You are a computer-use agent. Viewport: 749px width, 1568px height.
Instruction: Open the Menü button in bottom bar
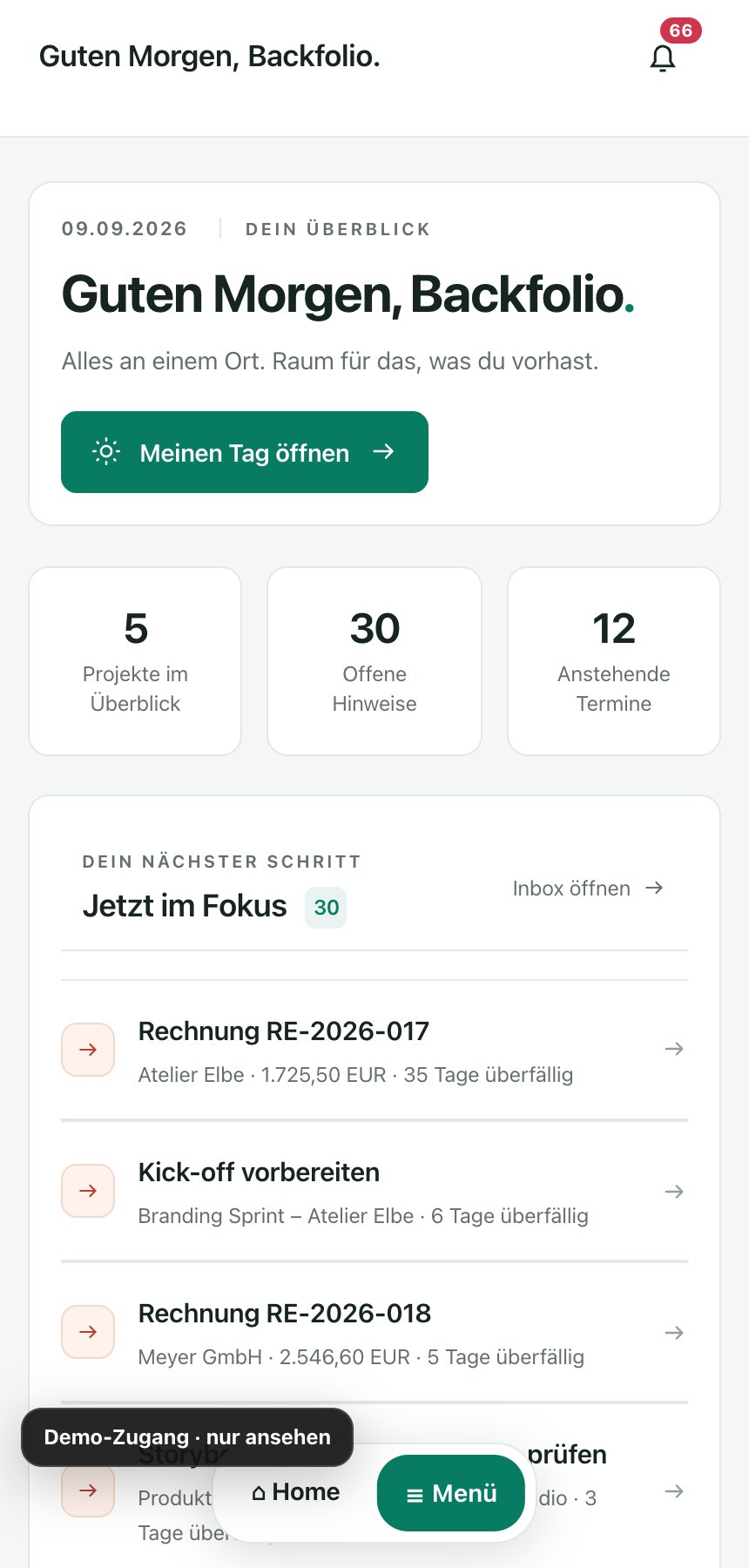451,1493
